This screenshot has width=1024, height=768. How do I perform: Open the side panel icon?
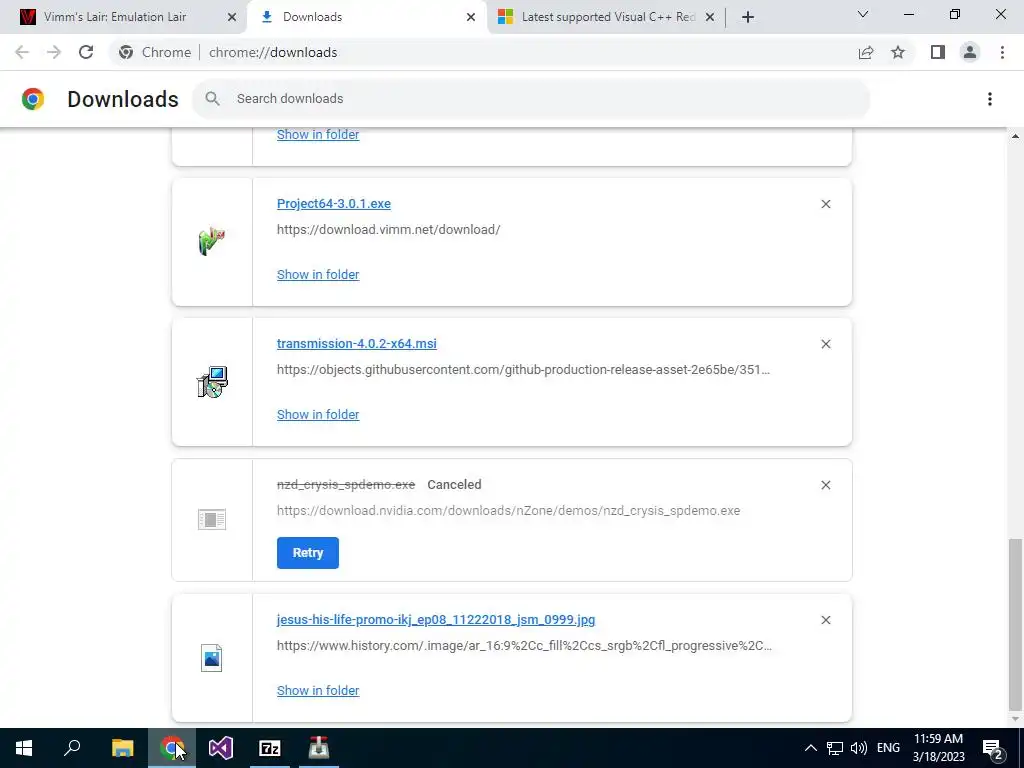938,52
